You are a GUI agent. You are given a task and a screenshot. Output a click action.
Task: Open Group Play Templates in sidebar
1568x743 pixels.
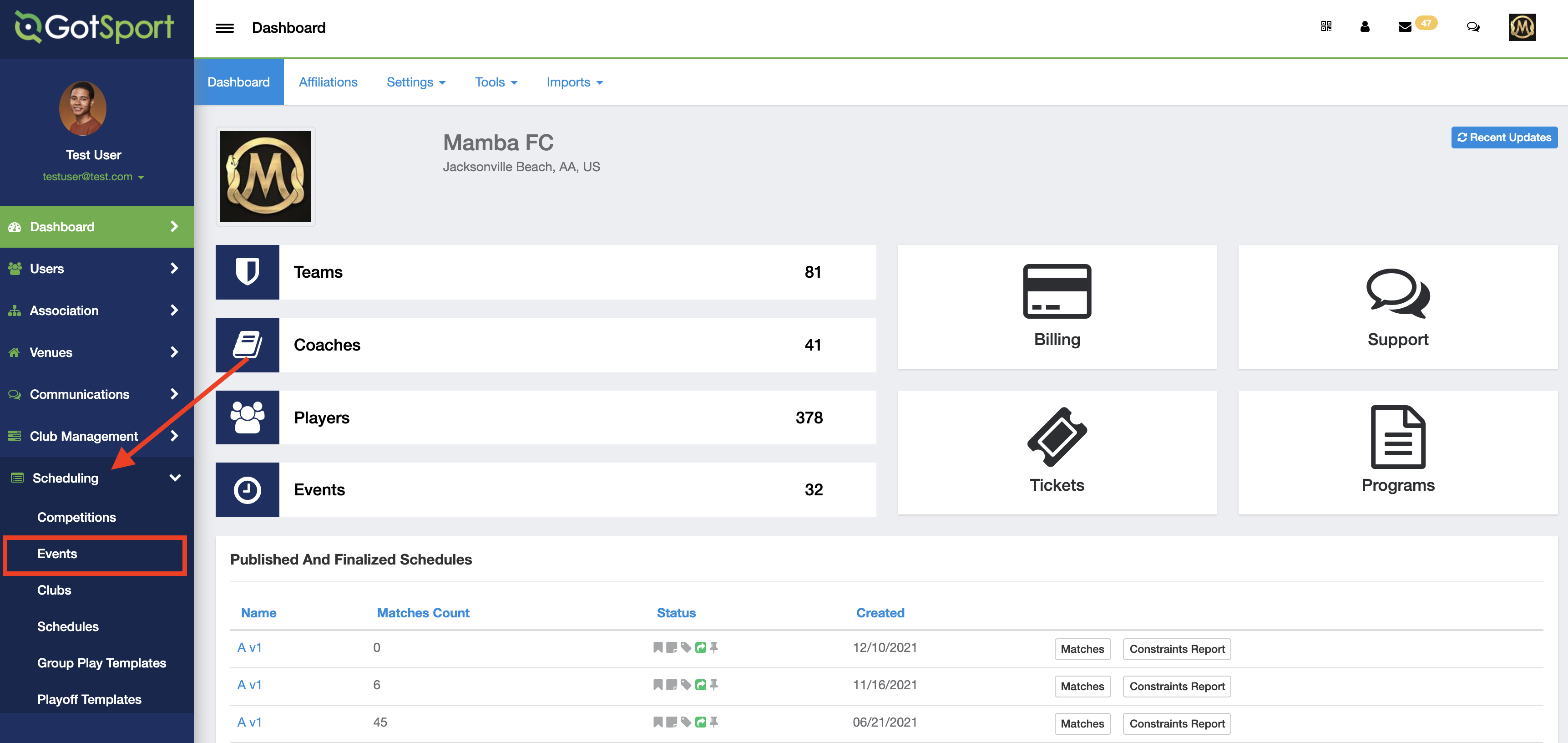[101, 663]
